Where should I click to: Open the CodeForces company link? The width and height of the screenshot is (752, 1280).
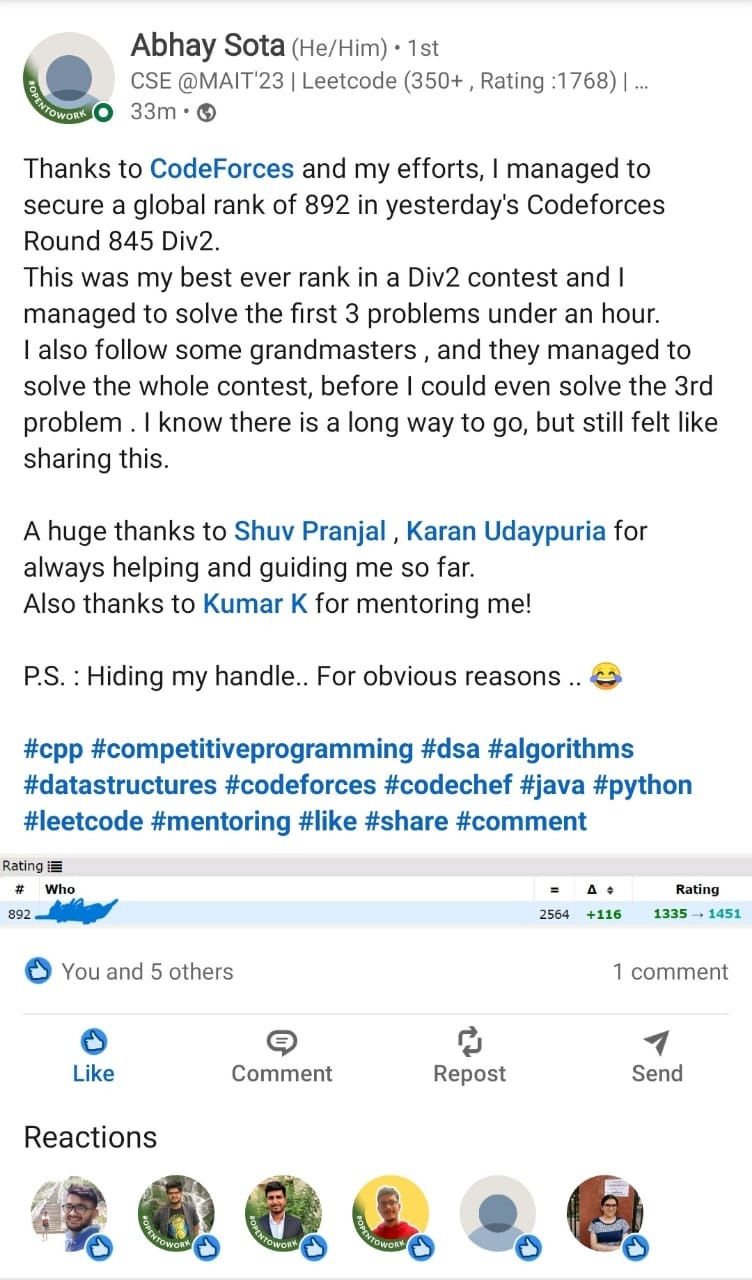[x=221, y=169]
